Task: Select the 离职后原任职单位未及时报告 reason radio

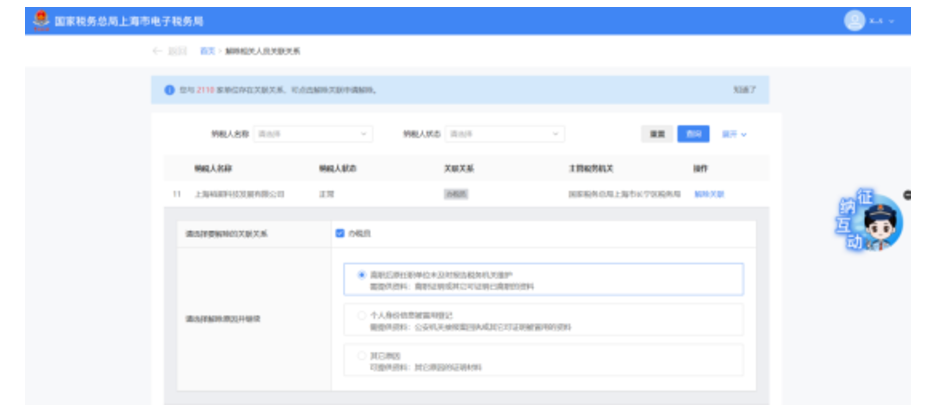Action: coord(361,274)
